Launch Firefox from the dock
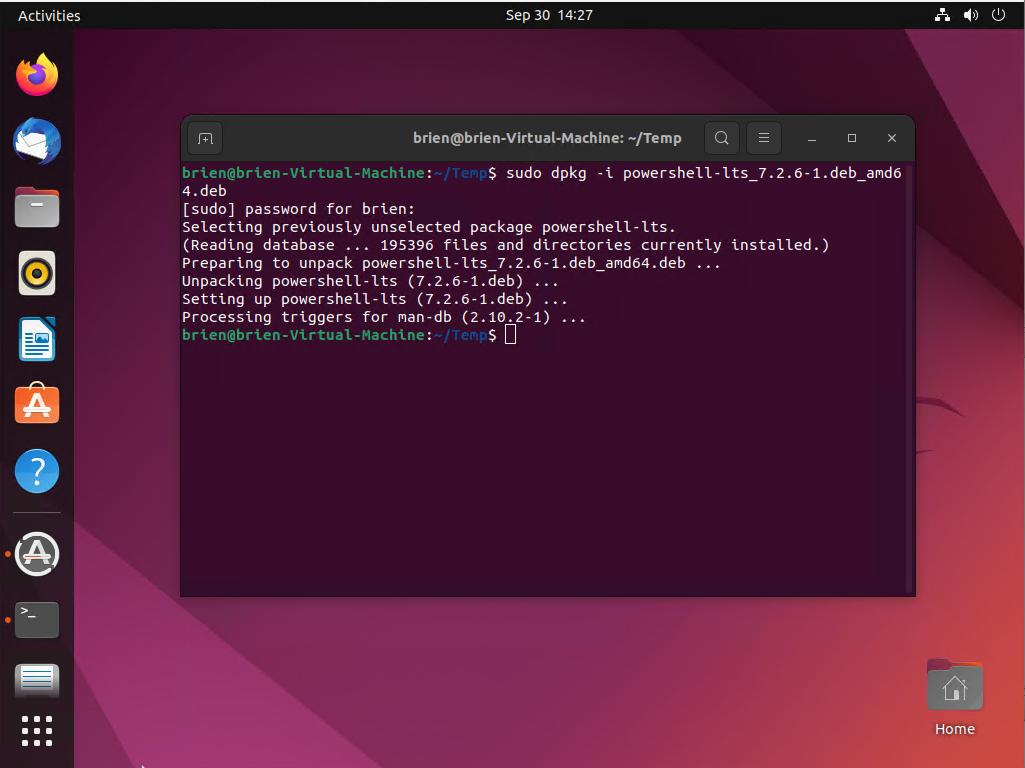Viewport: 1025px width, 768px height. pos(37,75)
